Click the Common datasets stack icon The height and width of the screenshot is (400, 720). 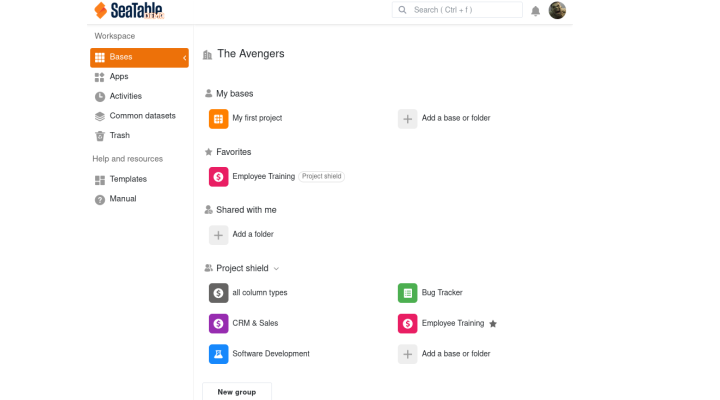pyautogui.click(x=100, y=116)
